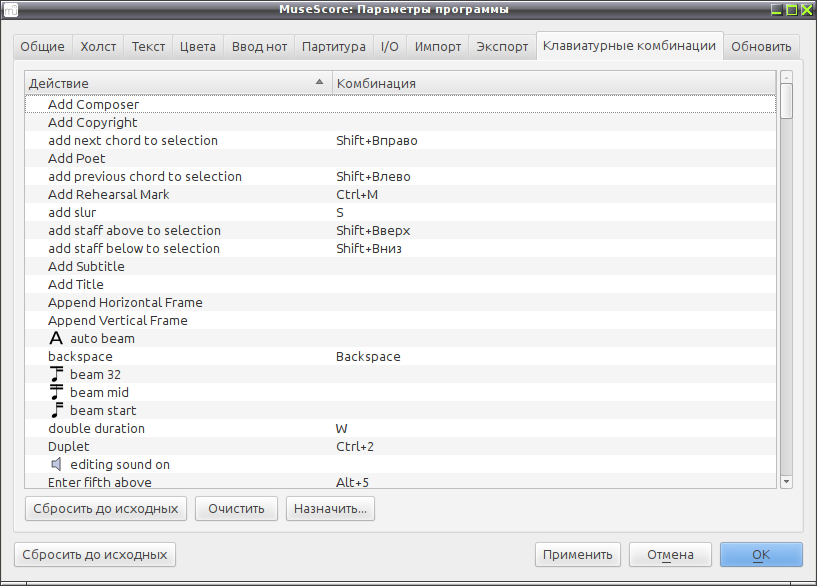Viewport: 817px width, 586px height.
Task: Switch to the Экспорт tab
Action: (x=502, y=47)
